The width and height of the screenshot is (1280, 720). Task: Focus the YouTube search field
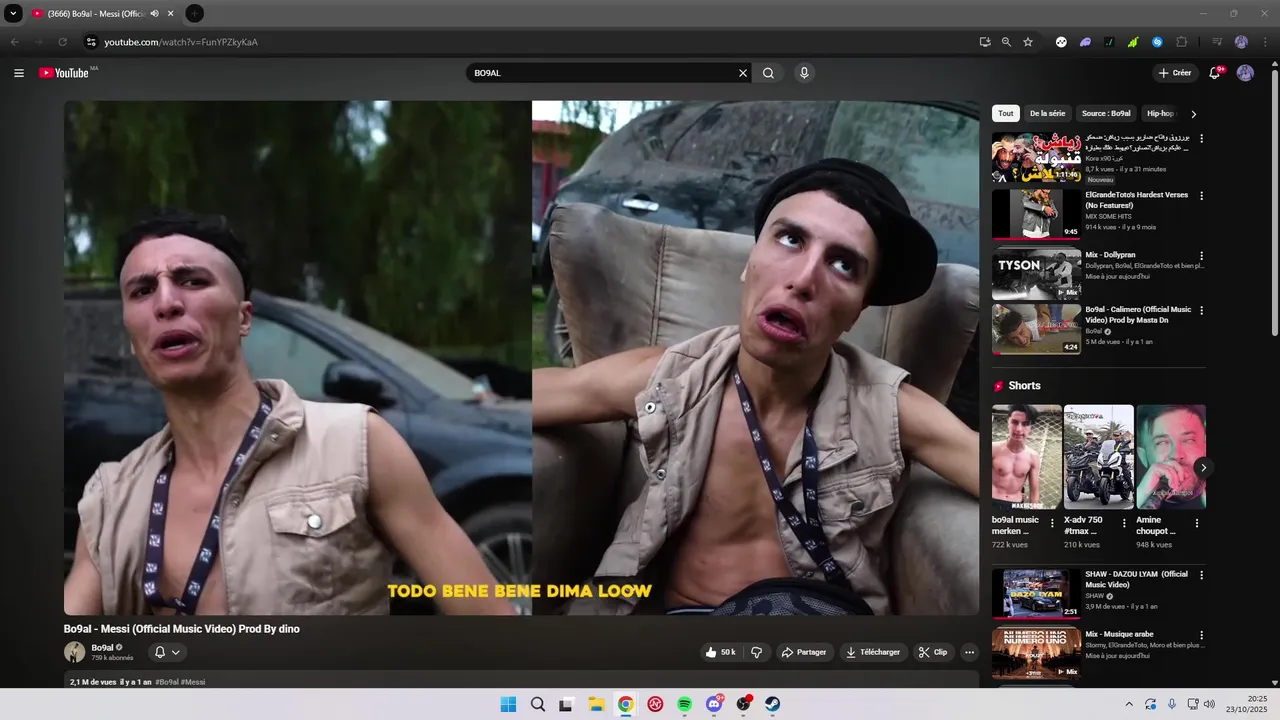pos(603,73)
